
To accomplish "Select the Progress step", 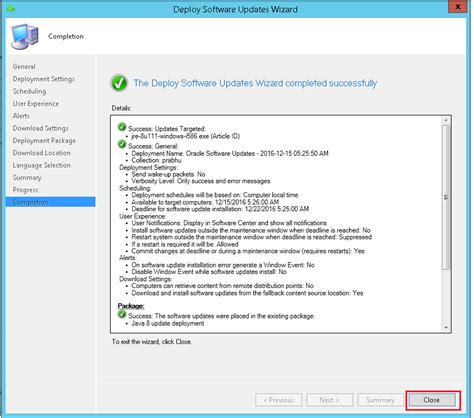I will [x=25, y=190].
